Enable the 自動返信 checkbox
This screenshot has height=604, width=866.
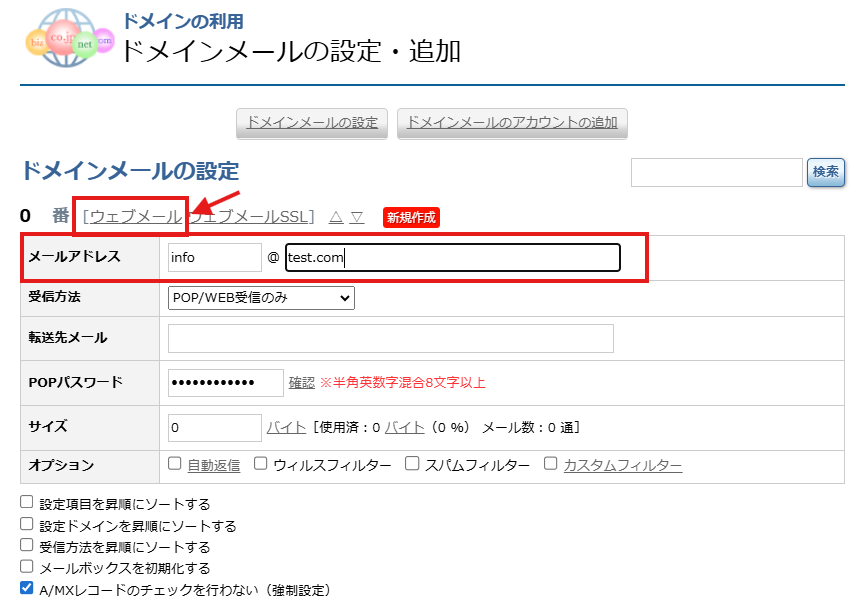[x=175, y=464]
